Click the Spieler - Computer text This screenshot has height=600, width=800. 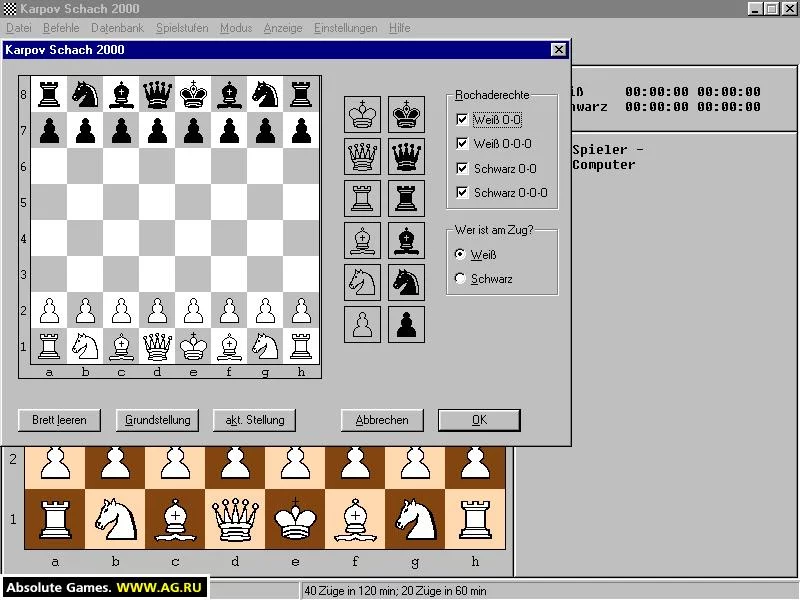click(608, 157)
